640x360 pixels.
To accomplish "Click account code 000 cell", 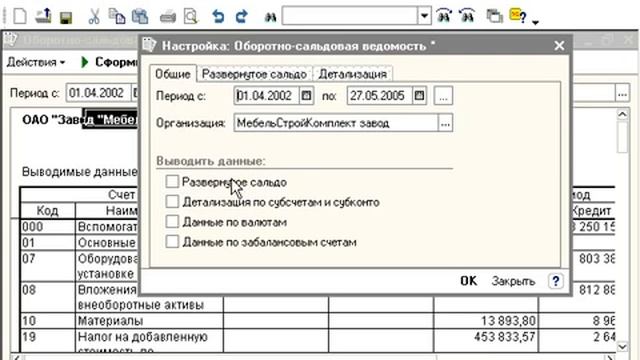I will coord(48,227).
